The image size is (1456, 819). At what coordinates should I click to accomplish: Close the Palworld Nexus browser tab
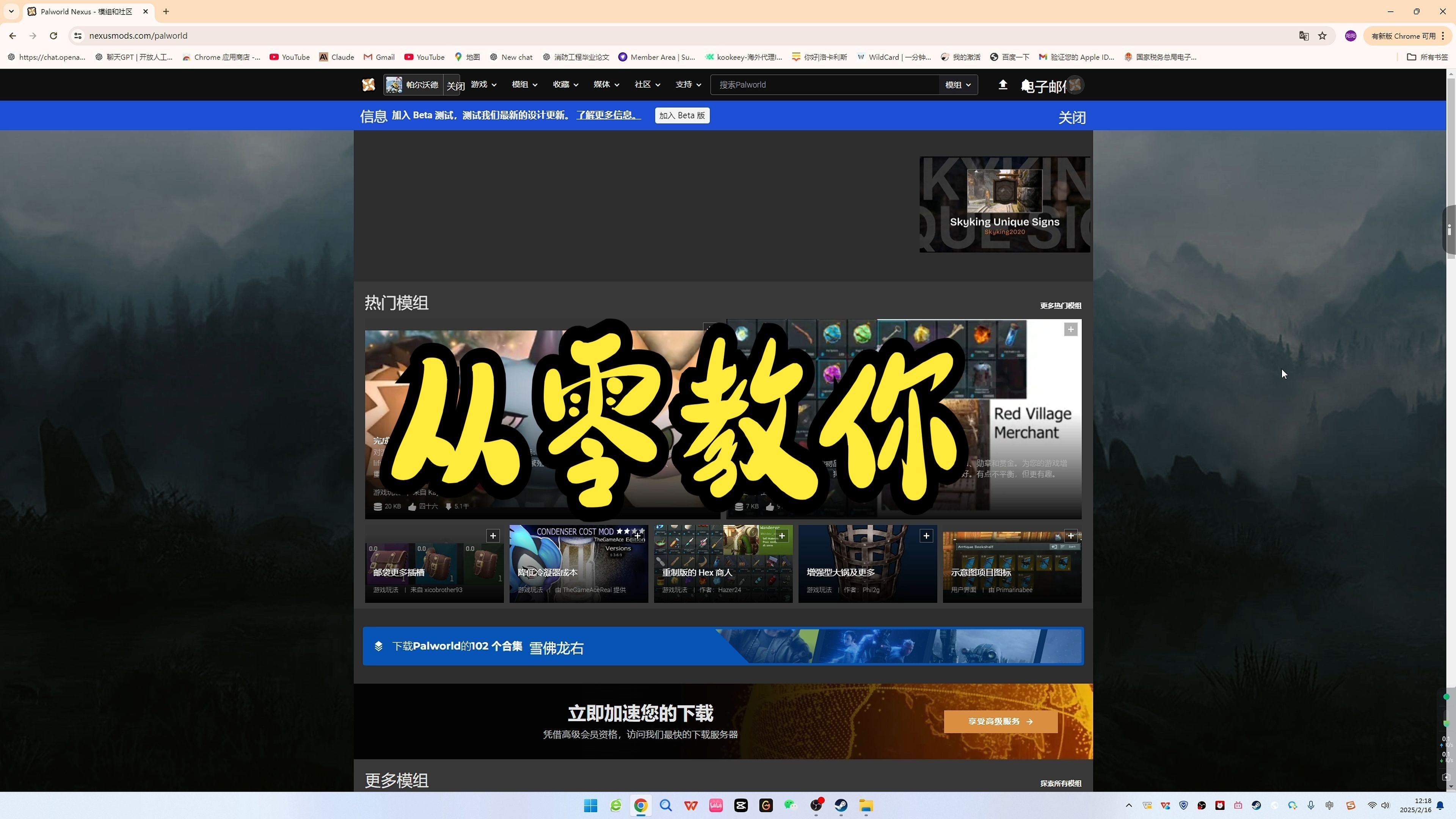145,11
